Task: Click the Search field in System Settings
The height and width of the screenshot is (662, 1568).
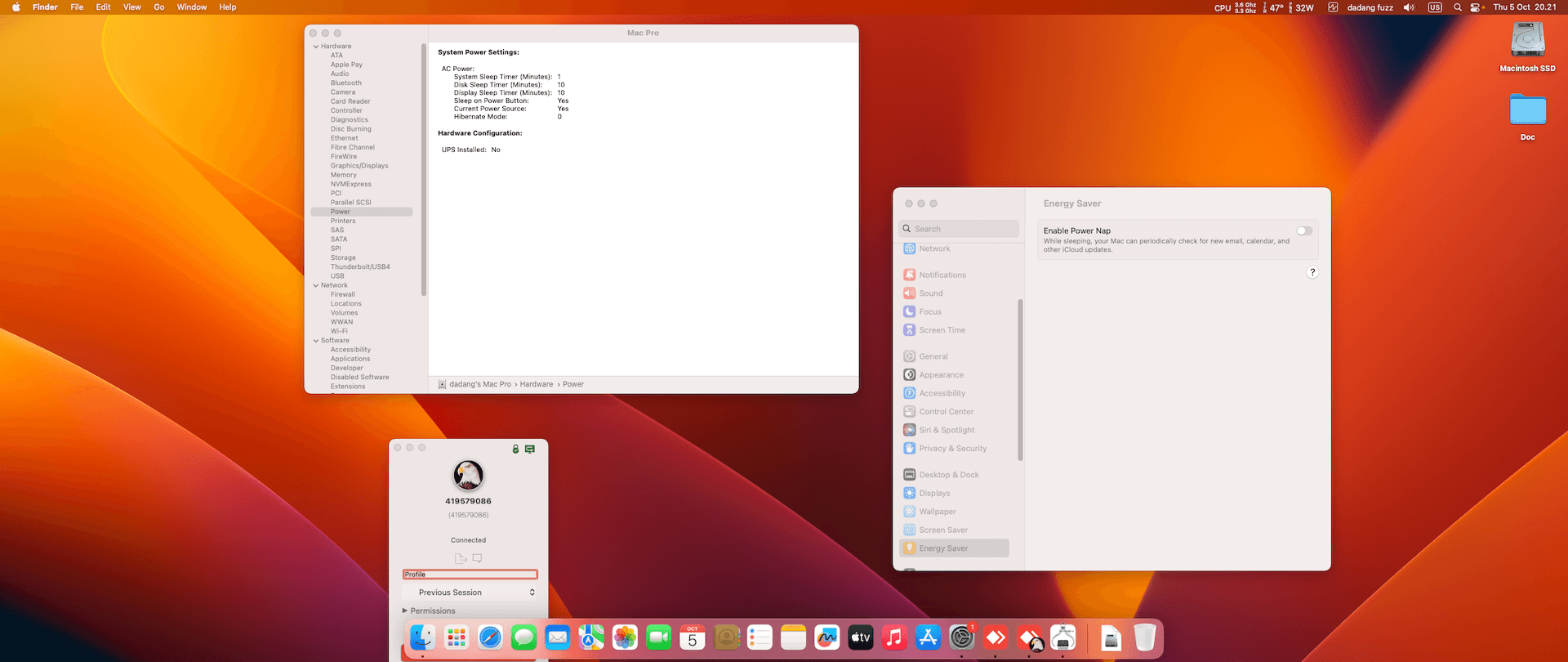Action: [x=960, y=229]
